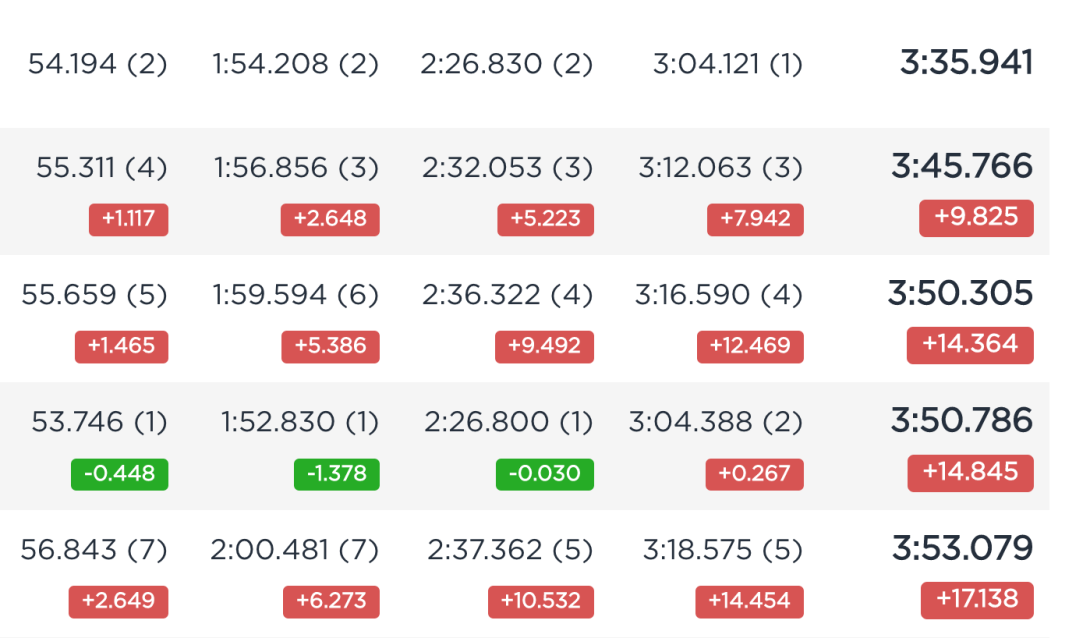Viewport: 1090px width, 638px height.
Task: Click the -0.030 green badge
Action: point(544,474)
